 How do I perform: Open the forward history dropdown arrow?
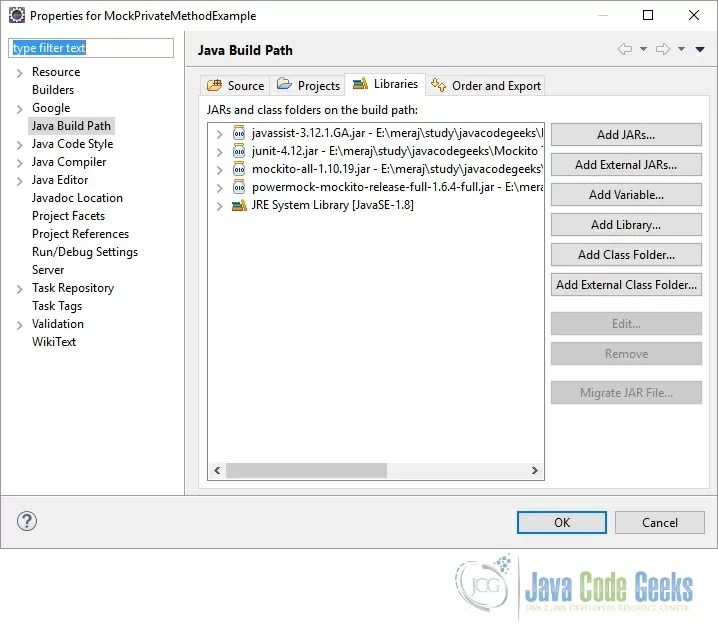point(681,49)
